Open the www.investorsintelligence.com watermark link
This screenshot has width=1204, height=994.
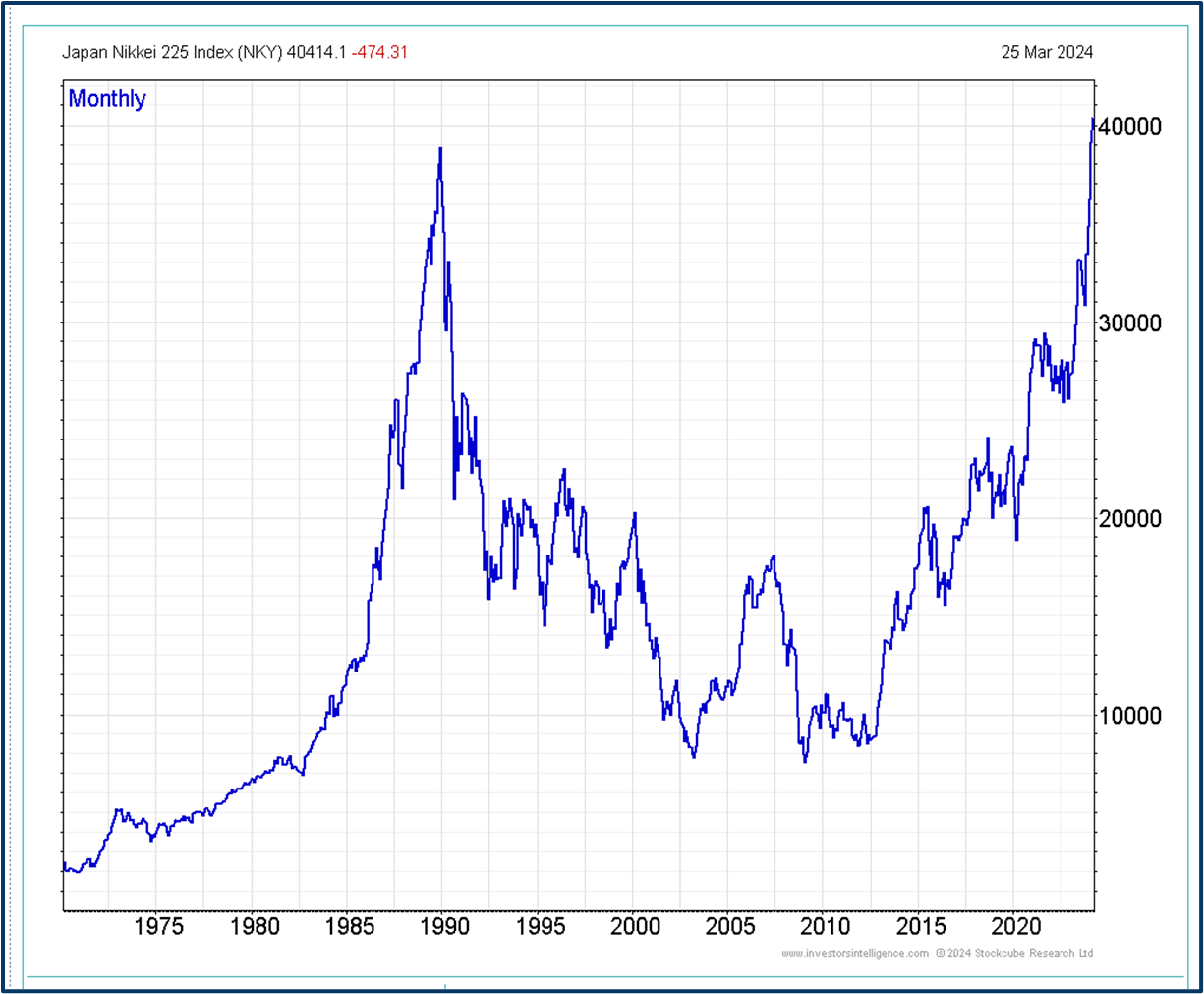point(856,953)
